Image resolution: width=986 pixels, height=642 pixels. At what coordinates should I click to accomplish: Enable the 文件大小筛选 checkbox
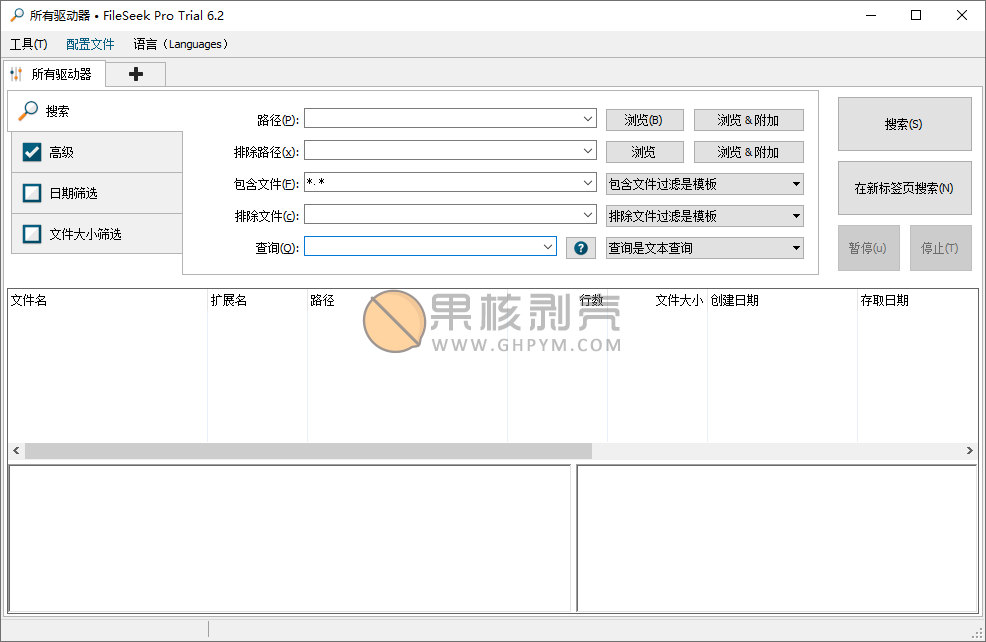[x=31, y=234]
